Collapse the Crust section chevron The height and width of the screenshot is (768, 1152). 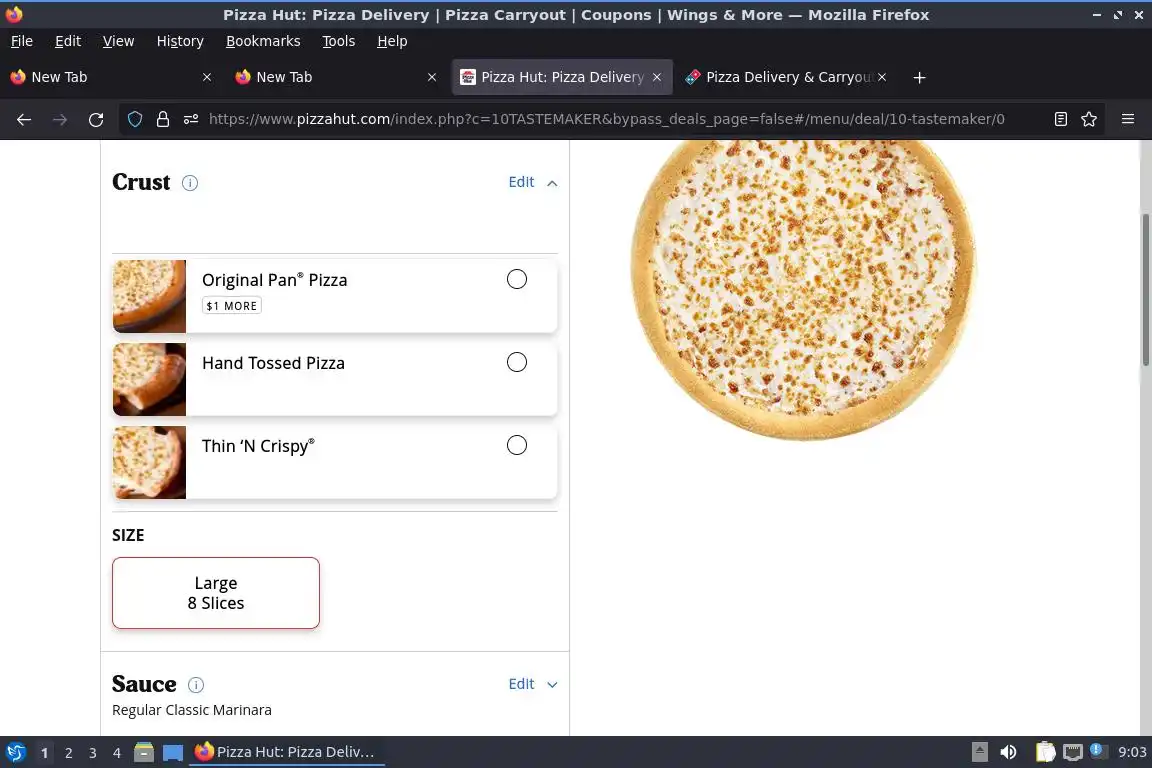(552, 183)
